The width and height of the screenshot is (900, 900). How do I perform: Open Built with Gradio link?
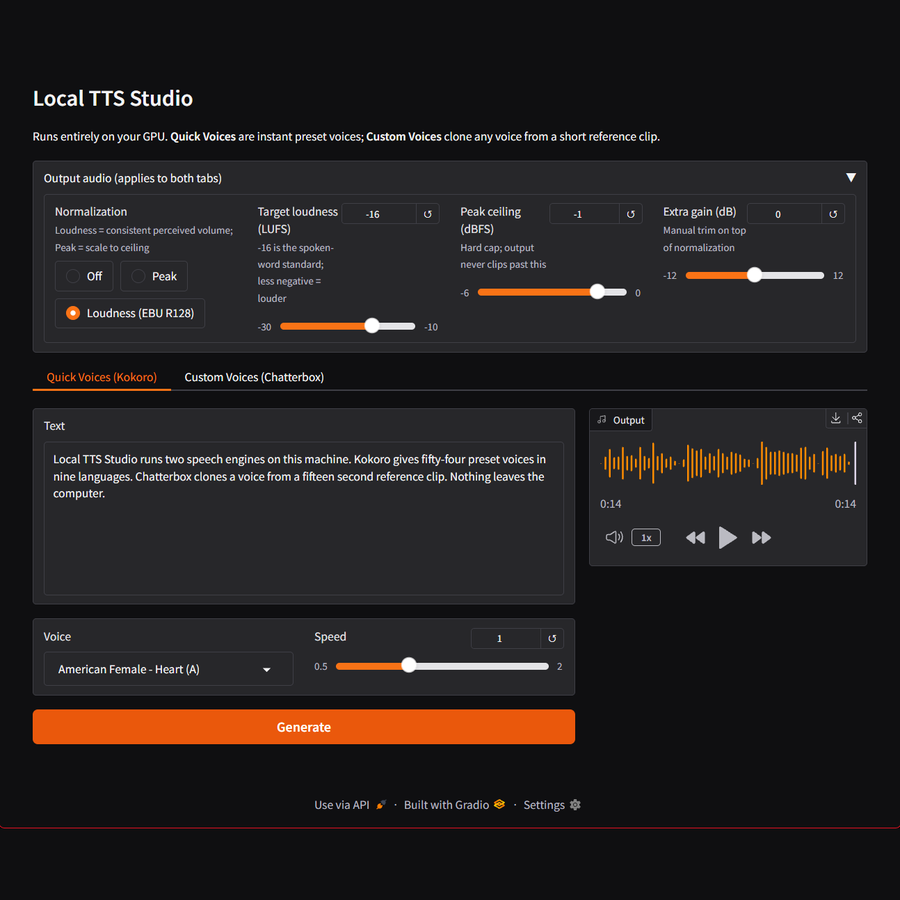point(454,805)
